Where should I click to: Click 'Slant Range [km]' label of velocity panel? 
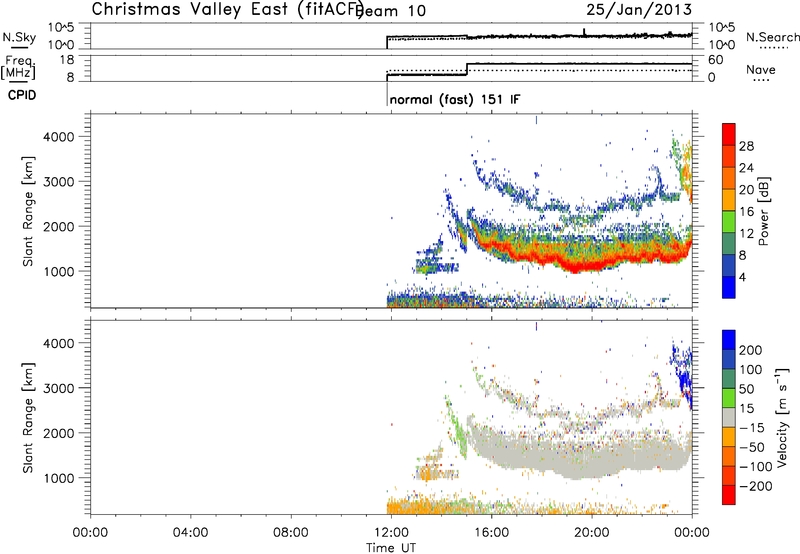(28, 418)
